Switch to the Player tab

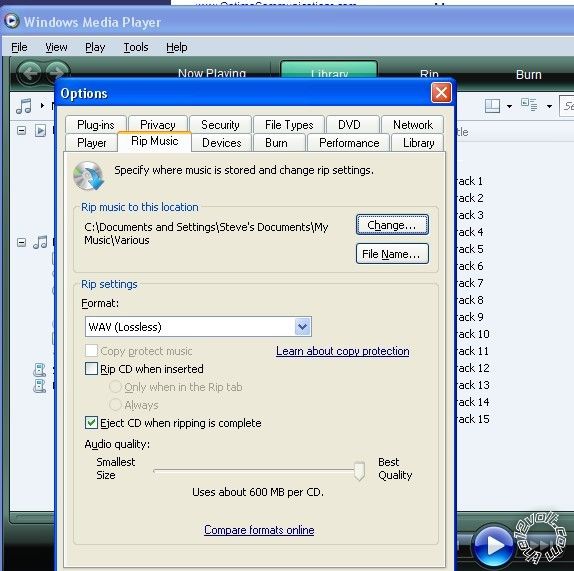point(92,143)
